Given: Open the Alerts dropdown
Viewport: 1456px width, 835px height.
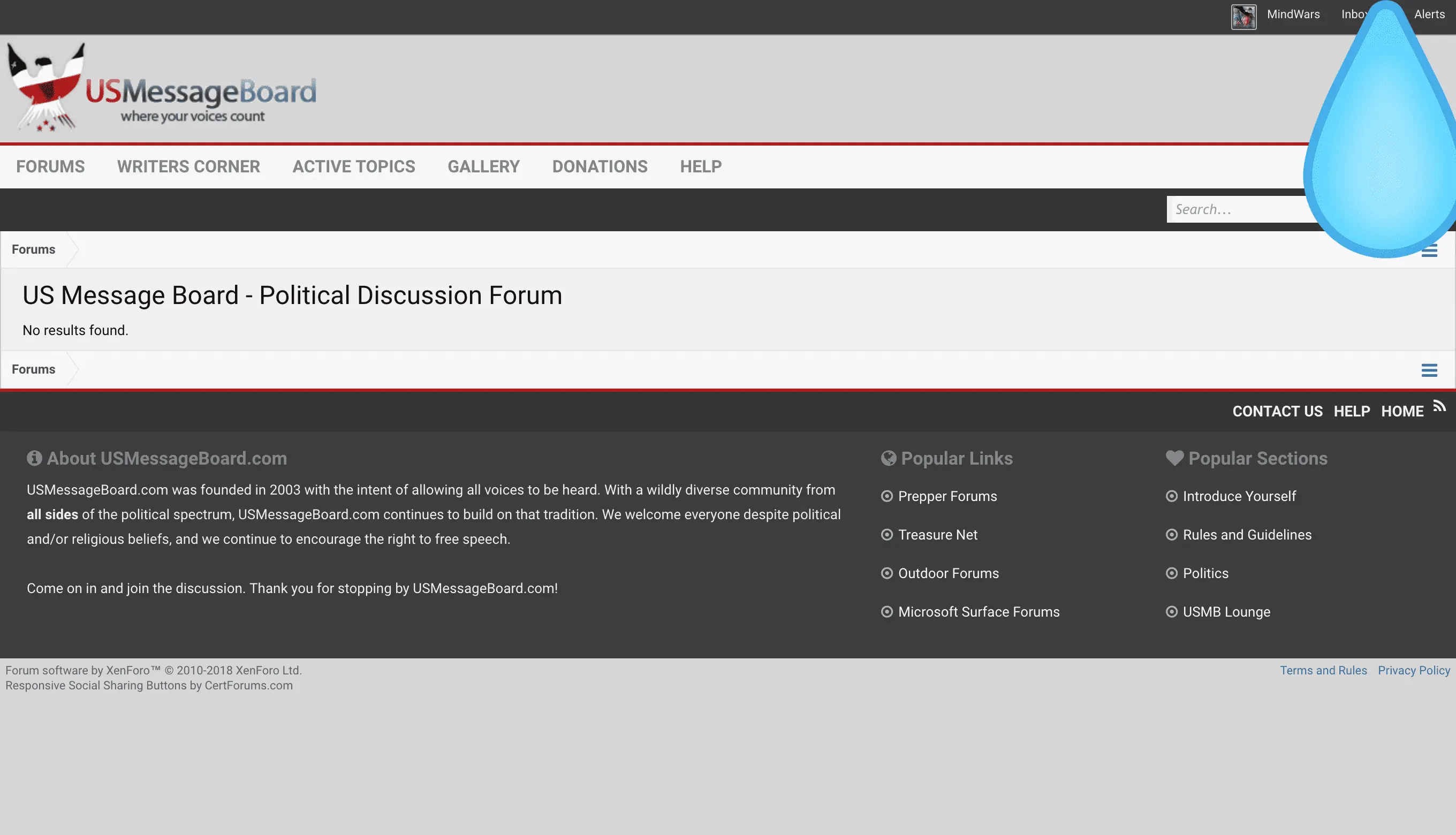Looking at the screenshot, I should (x=1429, y=14).
